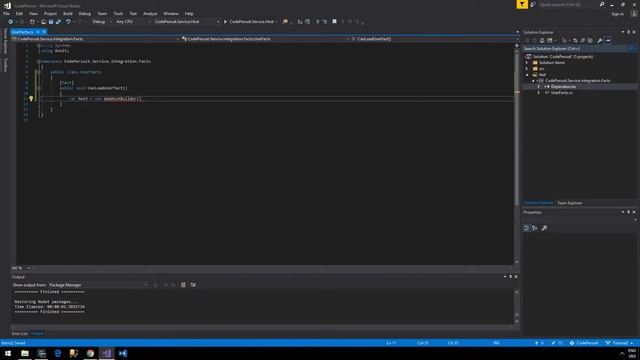Click the Property Pages wrench in Properties
This screenshot has width=640, height=360.
click(544, 228)
